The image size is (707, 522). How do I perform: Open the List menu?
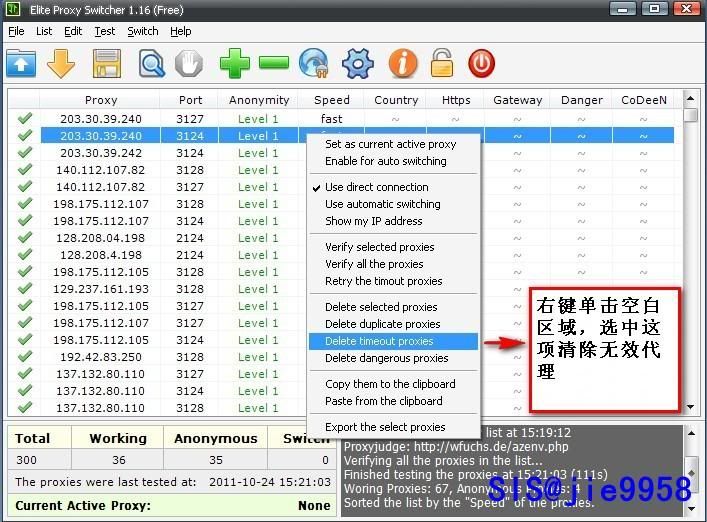click(44, 31)
